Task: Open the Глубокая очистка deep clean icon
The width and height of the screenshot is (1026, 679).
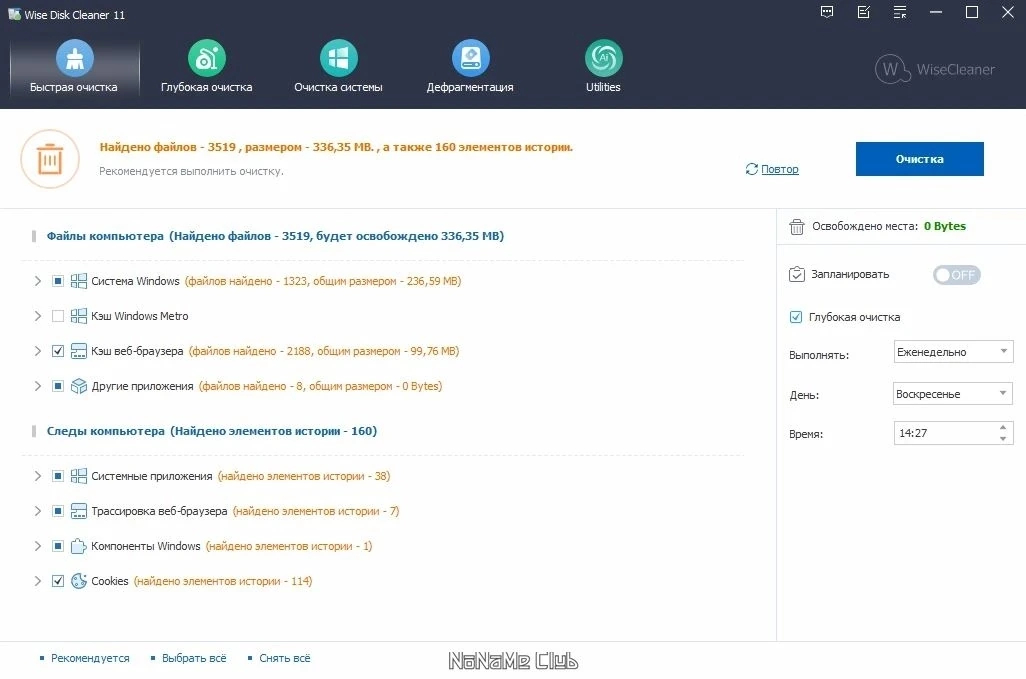Action: point(207,59)
